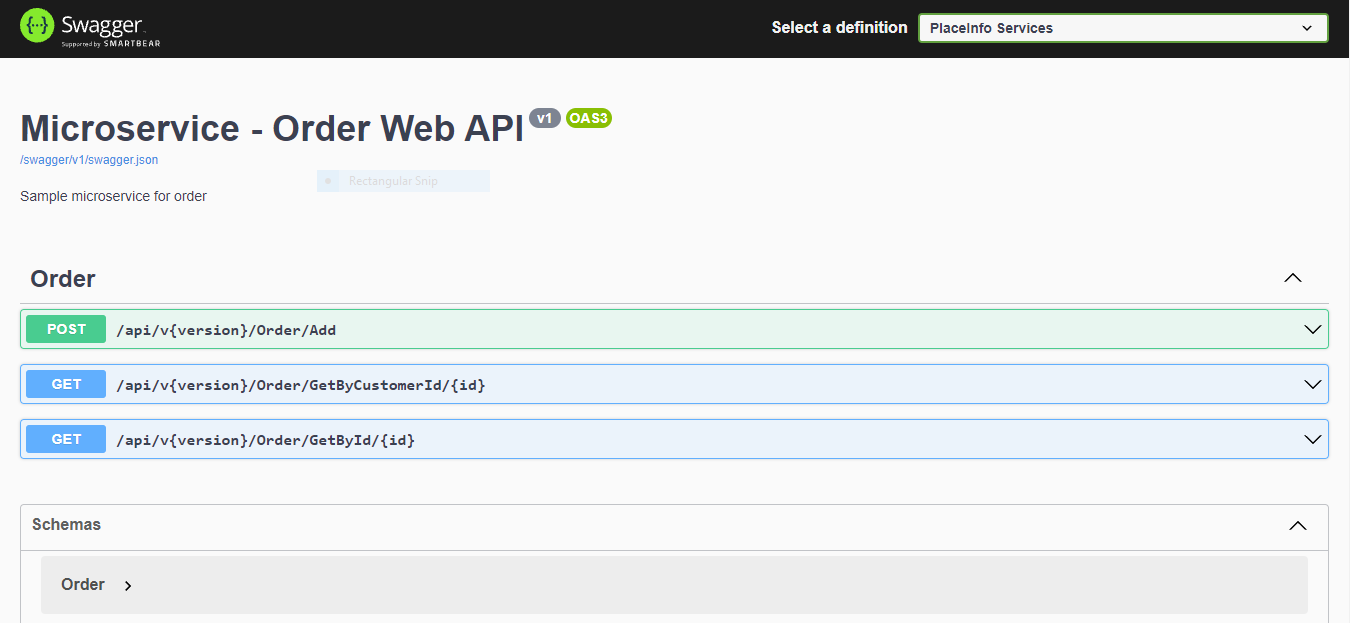1350x623 pixels.
Task: Click the POST method badge for Order/Add
Action: pos(66,329)
